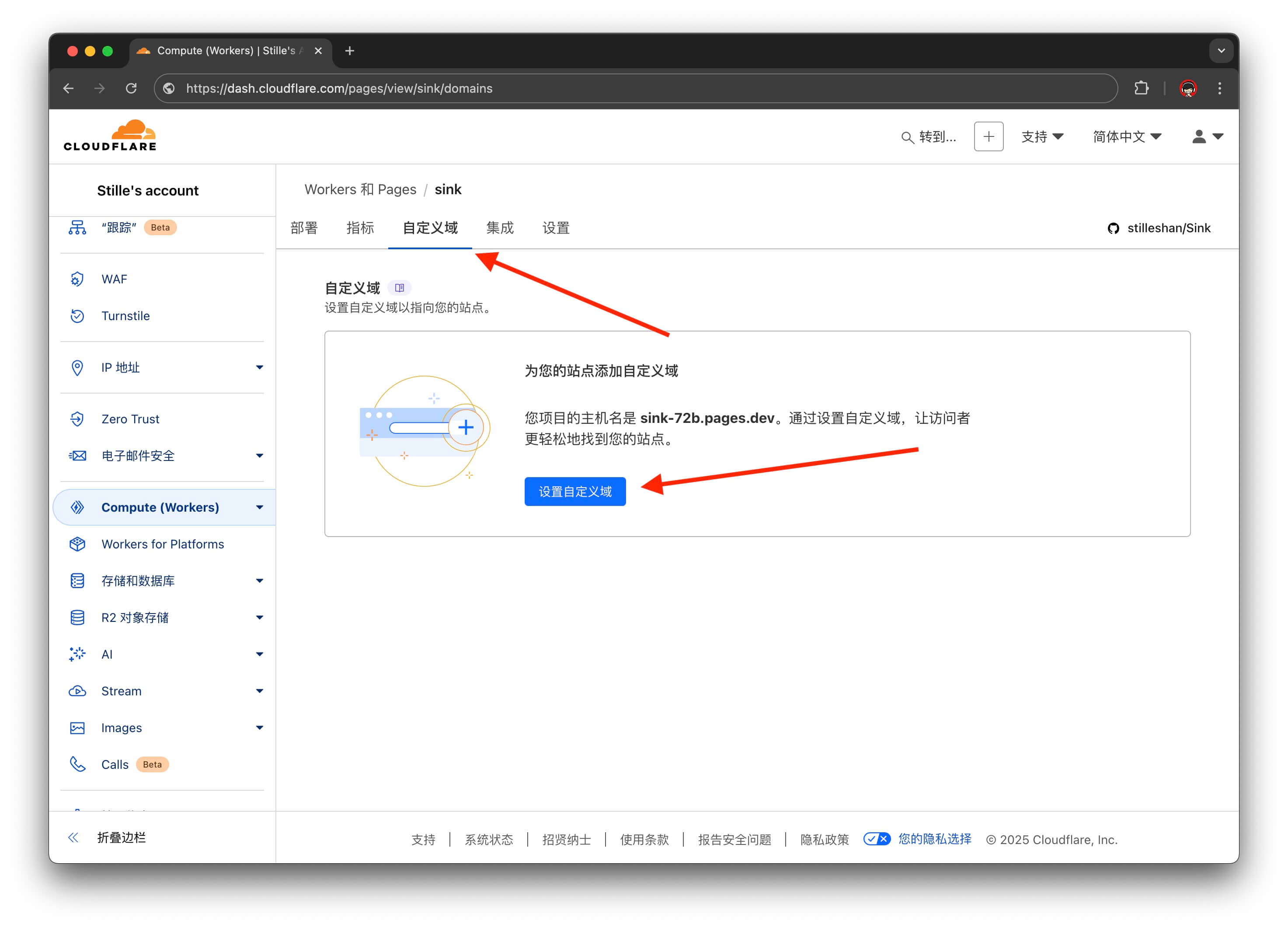Click the Trace (跟踪) sidebar icon

click(77, 228)
